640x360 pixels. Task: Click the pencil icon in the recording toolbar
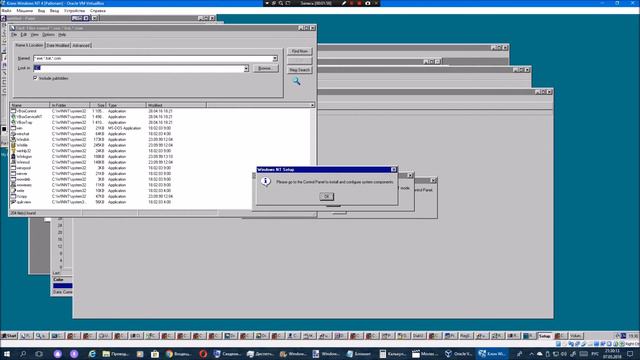point(344,3)
